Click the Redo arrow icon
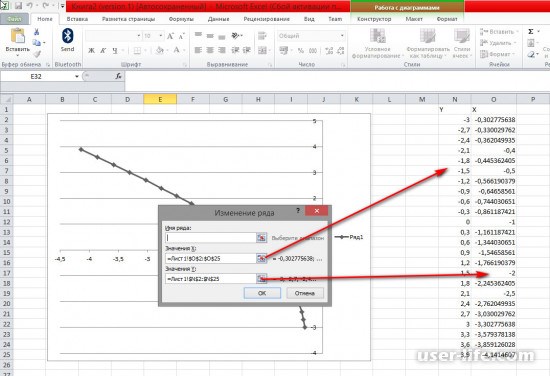Viewport: 550px width, 376px height. pyautogui.click(x=46, y=6)
